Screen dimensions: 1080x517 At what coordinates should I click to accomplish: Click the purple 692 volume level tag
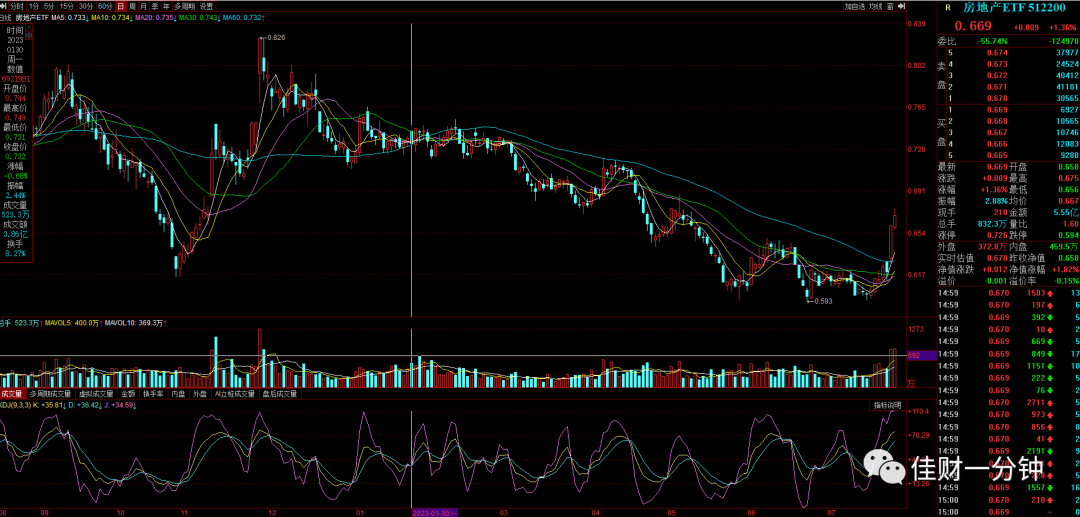tap(920, 355)
